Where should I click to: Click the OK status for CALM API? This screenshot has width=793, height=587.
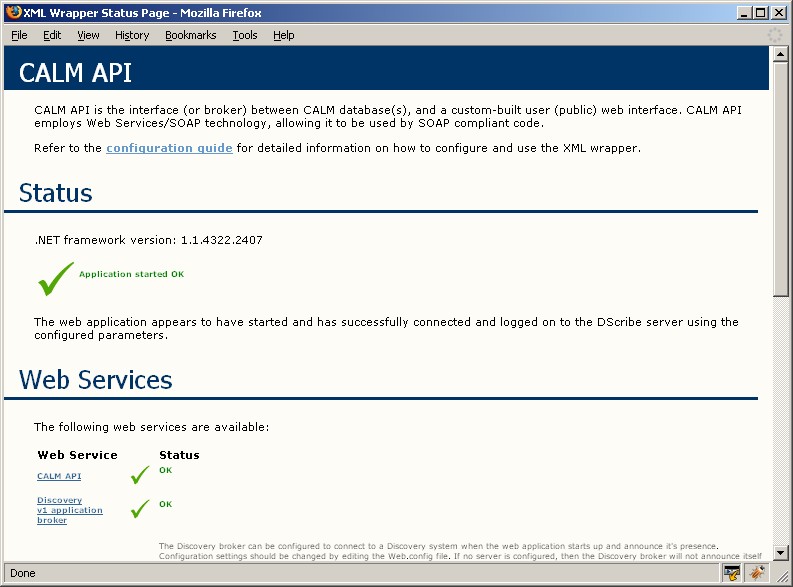coord(165,470)
